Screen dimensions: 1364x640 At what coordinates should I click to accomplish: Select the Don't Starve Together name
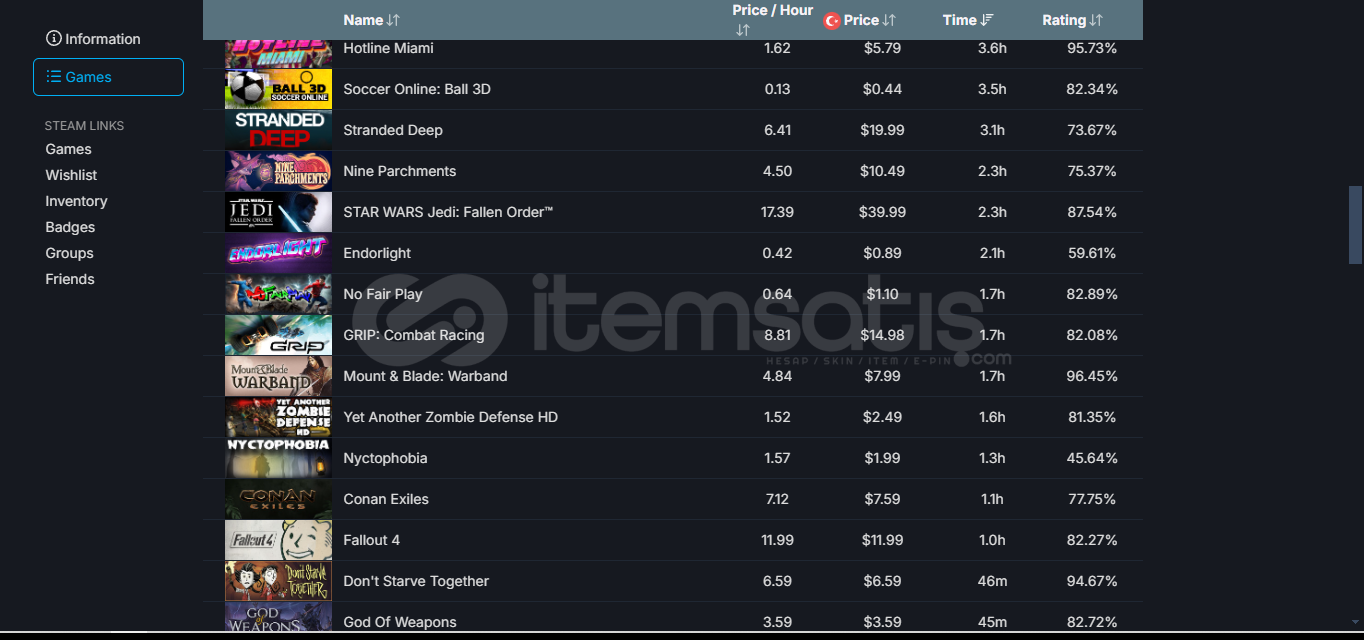(416, 581)
